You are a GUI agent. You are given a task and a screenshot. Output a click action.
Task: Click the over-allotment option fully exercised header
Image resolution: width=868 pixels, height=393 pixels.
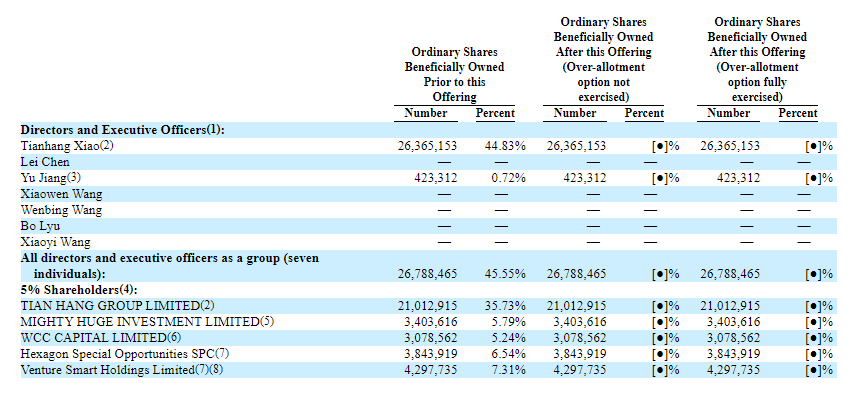click(x=757, y=59)
